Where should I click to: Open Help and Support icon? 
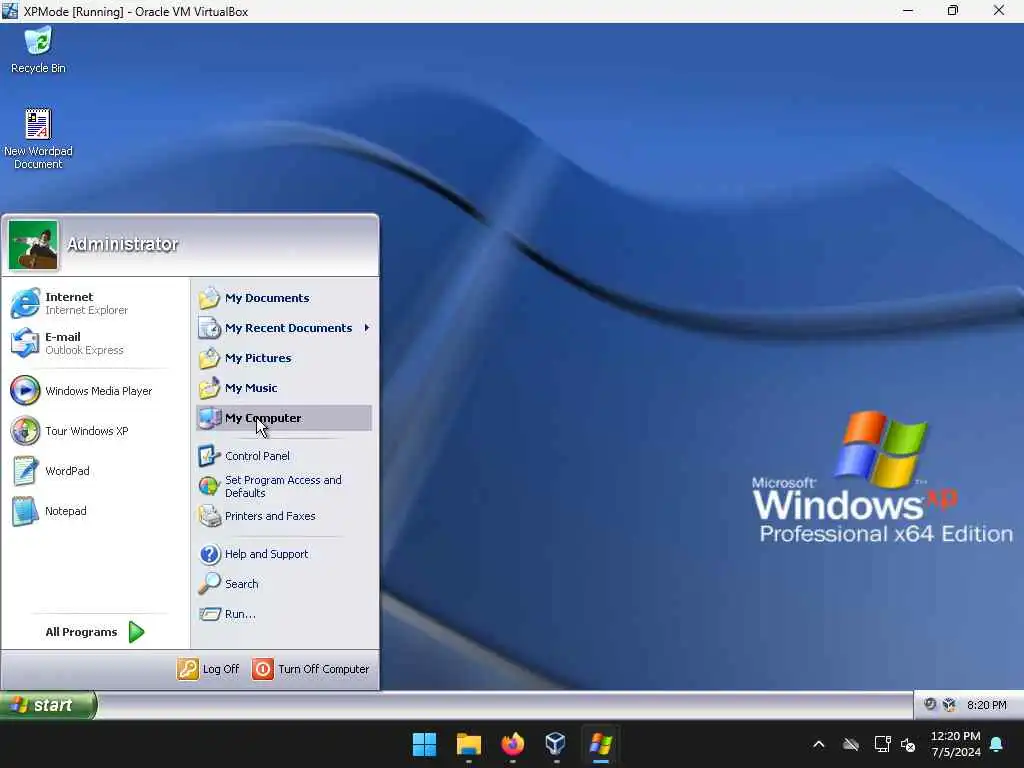209,554
